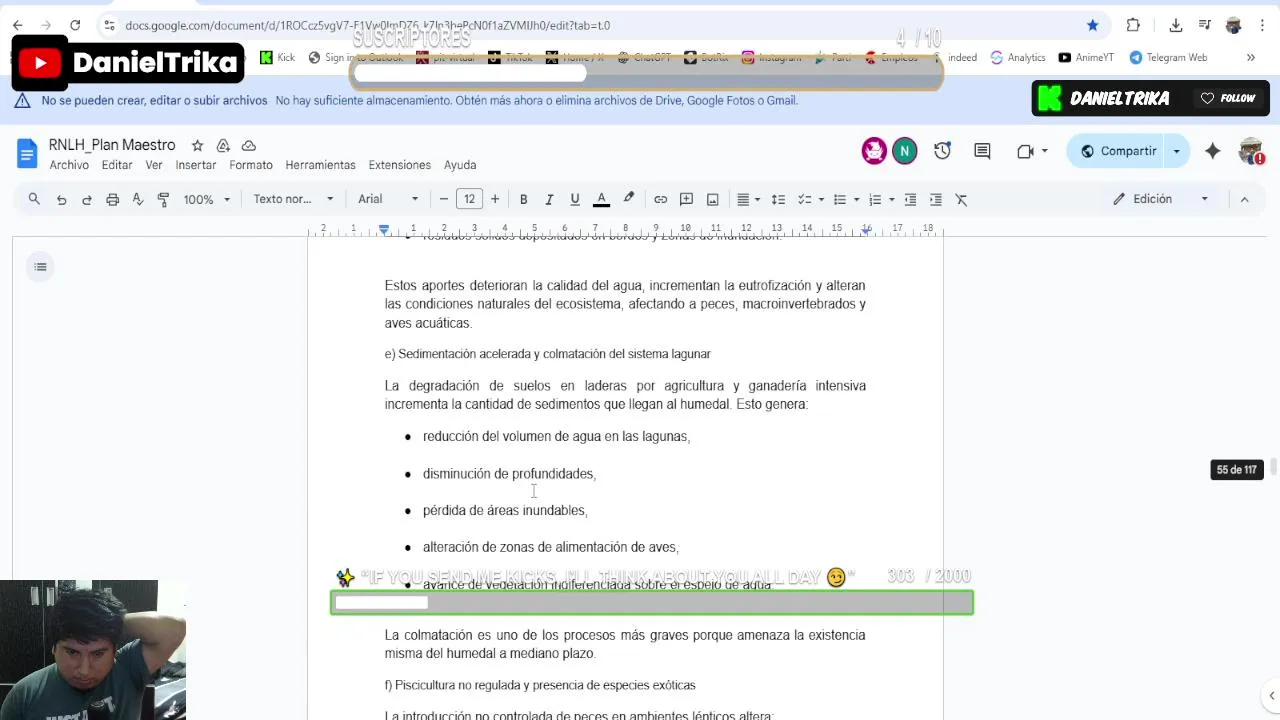Open the Insertar menu
This screenshot has width=1280, height=720.
196,165
